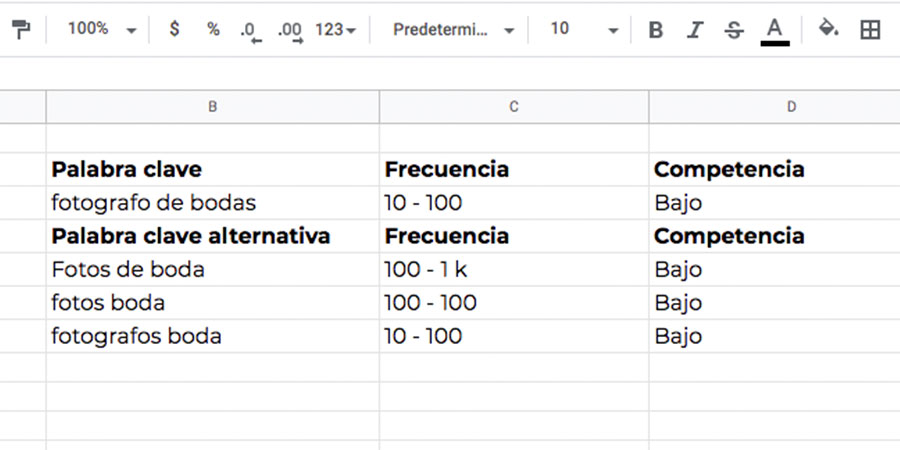
Task: Toggle italic formatting
Action: 695,30
